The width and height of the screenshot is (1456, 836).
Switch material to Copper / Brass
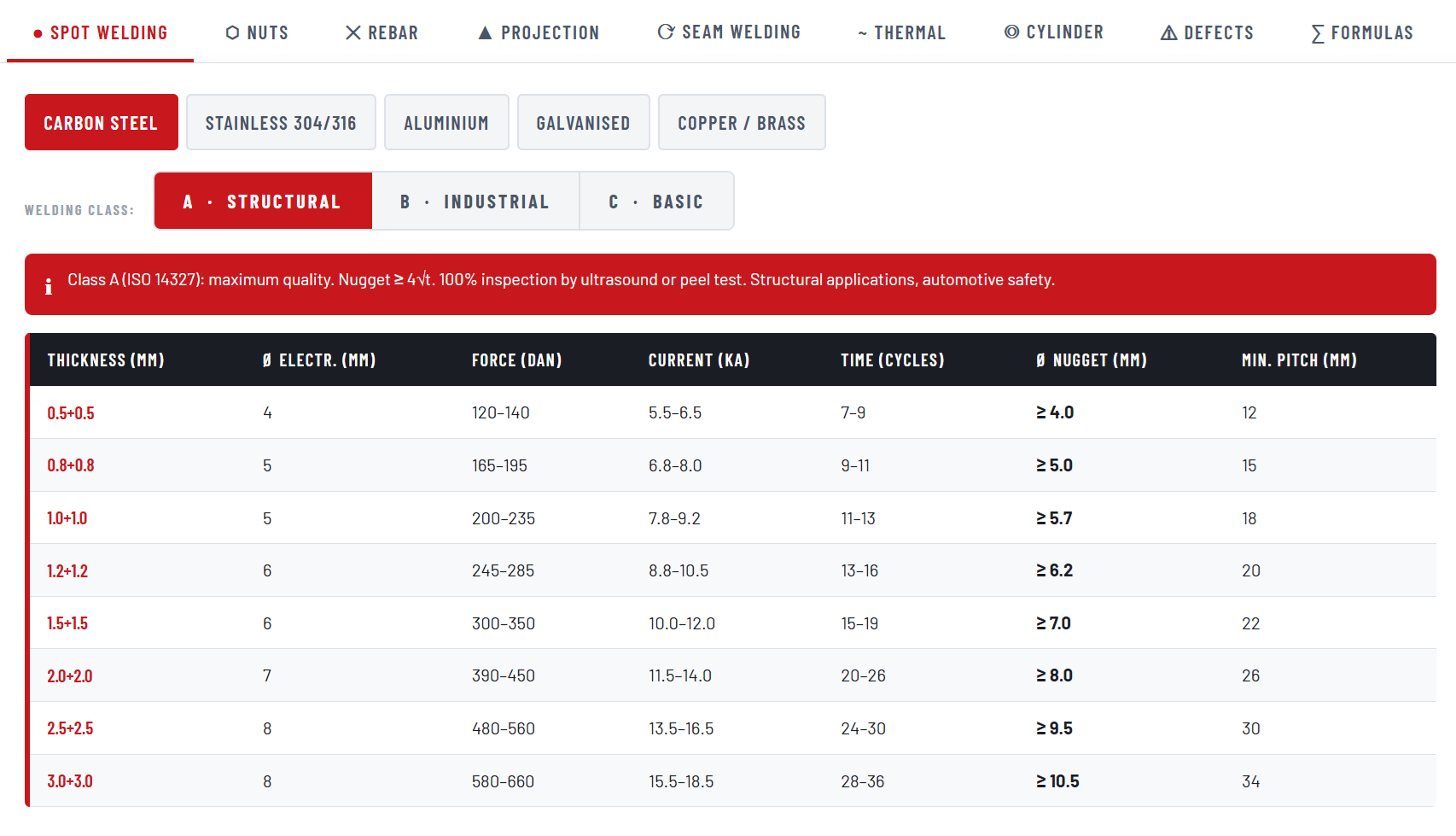[x=742, y=123]
